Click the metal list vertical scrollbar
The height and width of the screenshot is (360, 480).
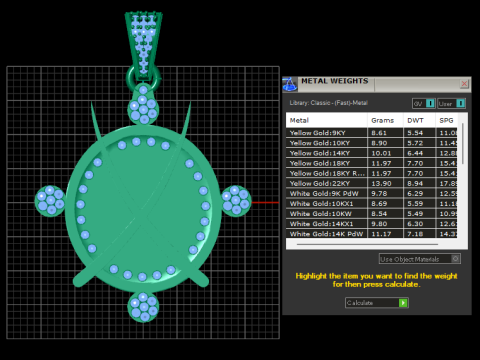pos(463,143)
